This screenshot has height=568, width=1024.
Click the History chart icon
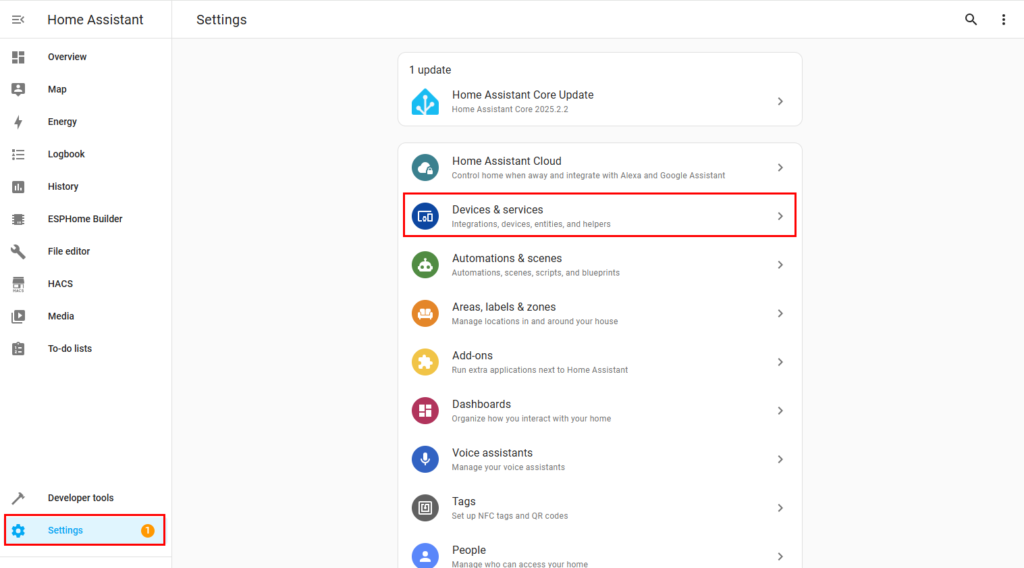[18, 187]
